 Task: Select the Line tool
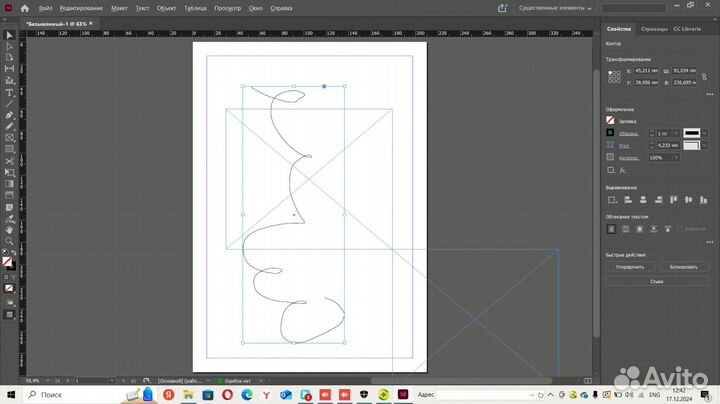9,104
